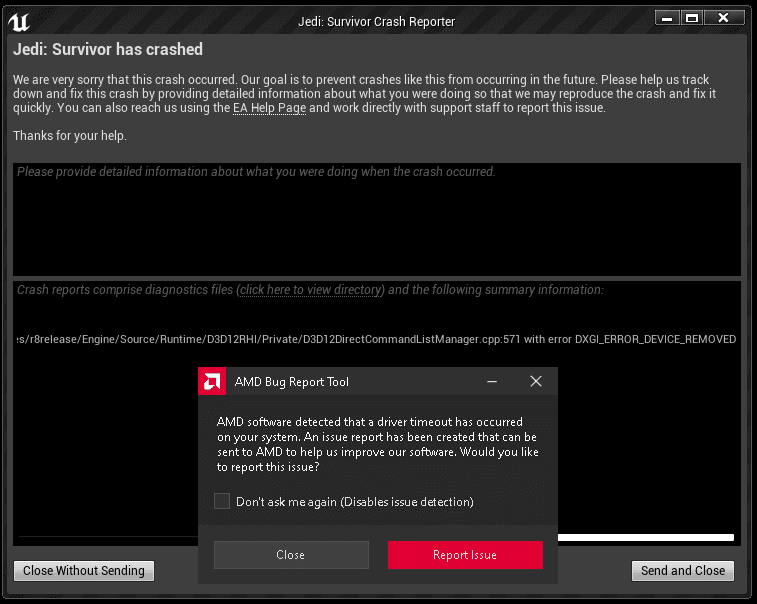Close the AMD Bug Report Tool dialog
Image resolution: width=757 pixels, height=604 pixels.
pyautogui.click(x=536, y=381)
